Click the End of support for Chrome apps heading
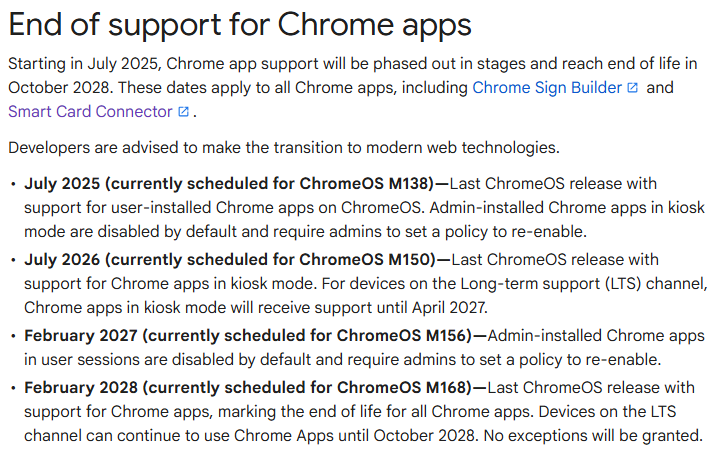 (x=240, y=25)
